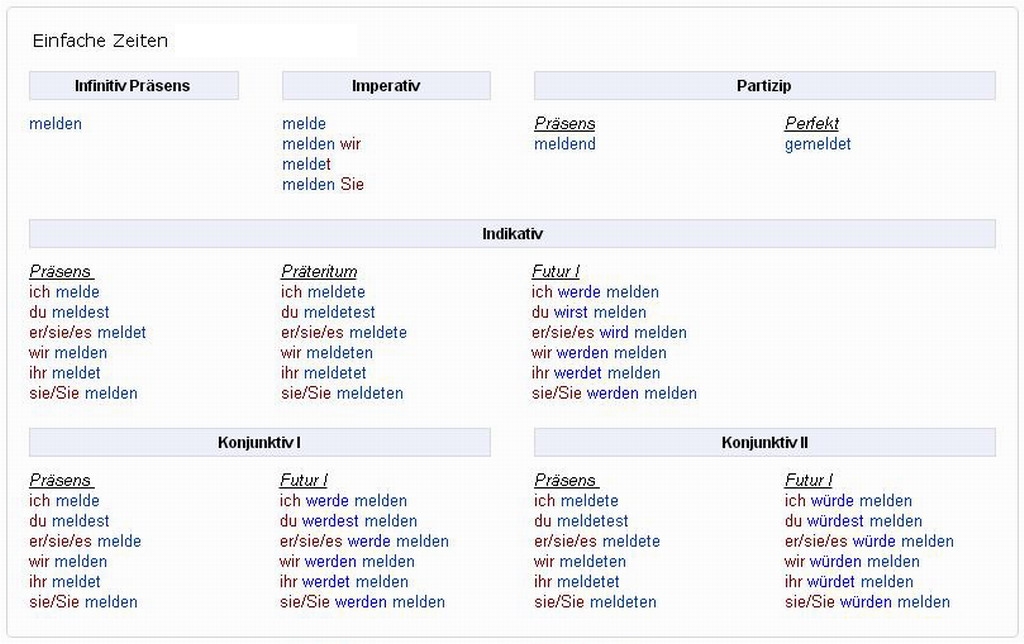This screenshot has width=1024, height=644.
Task: Click the 'Konjunktiv I' section header
Action: click(x=259, y=442)
